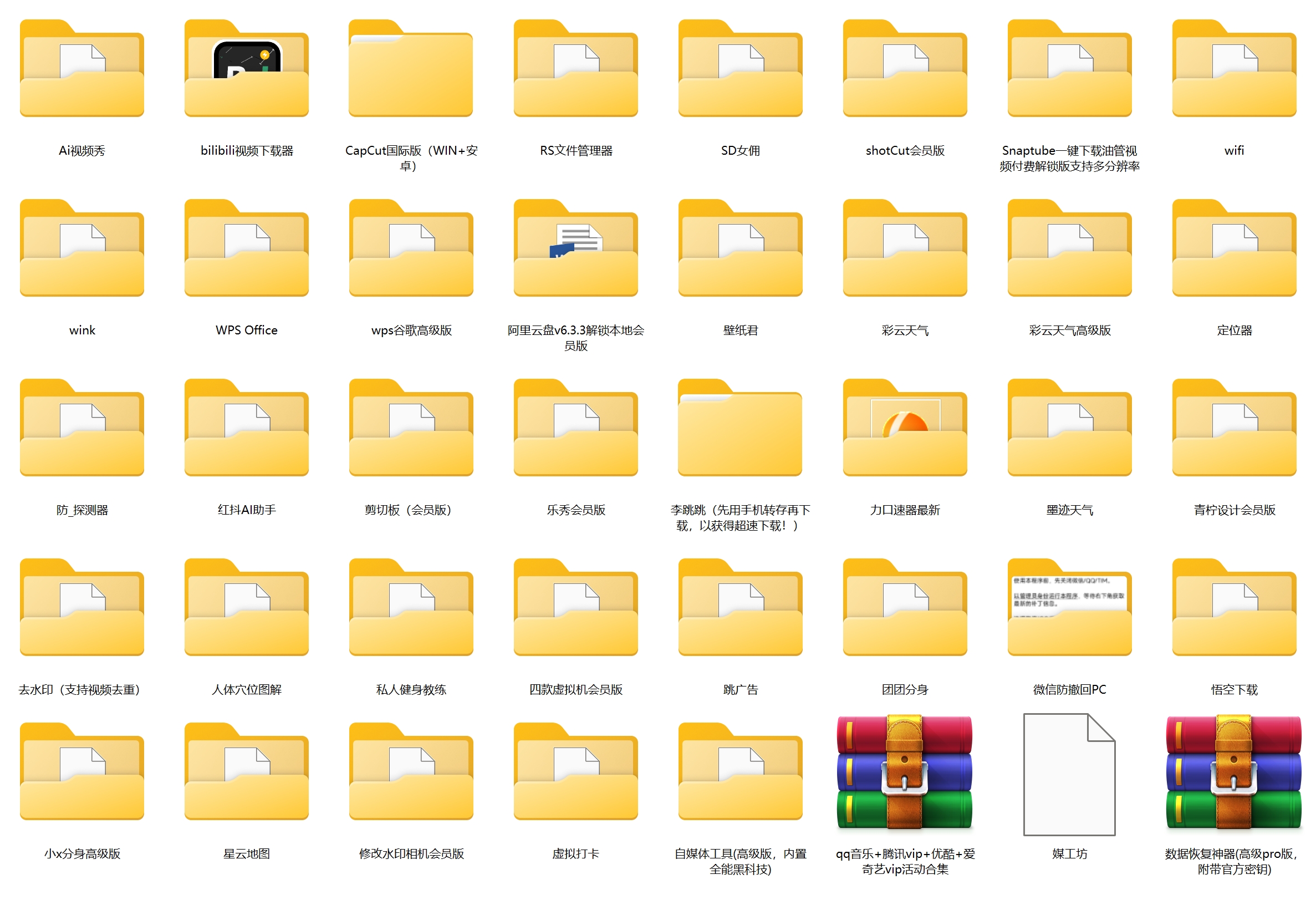Click the 媒工坊 blank file icon

[x=1069, y=775]
